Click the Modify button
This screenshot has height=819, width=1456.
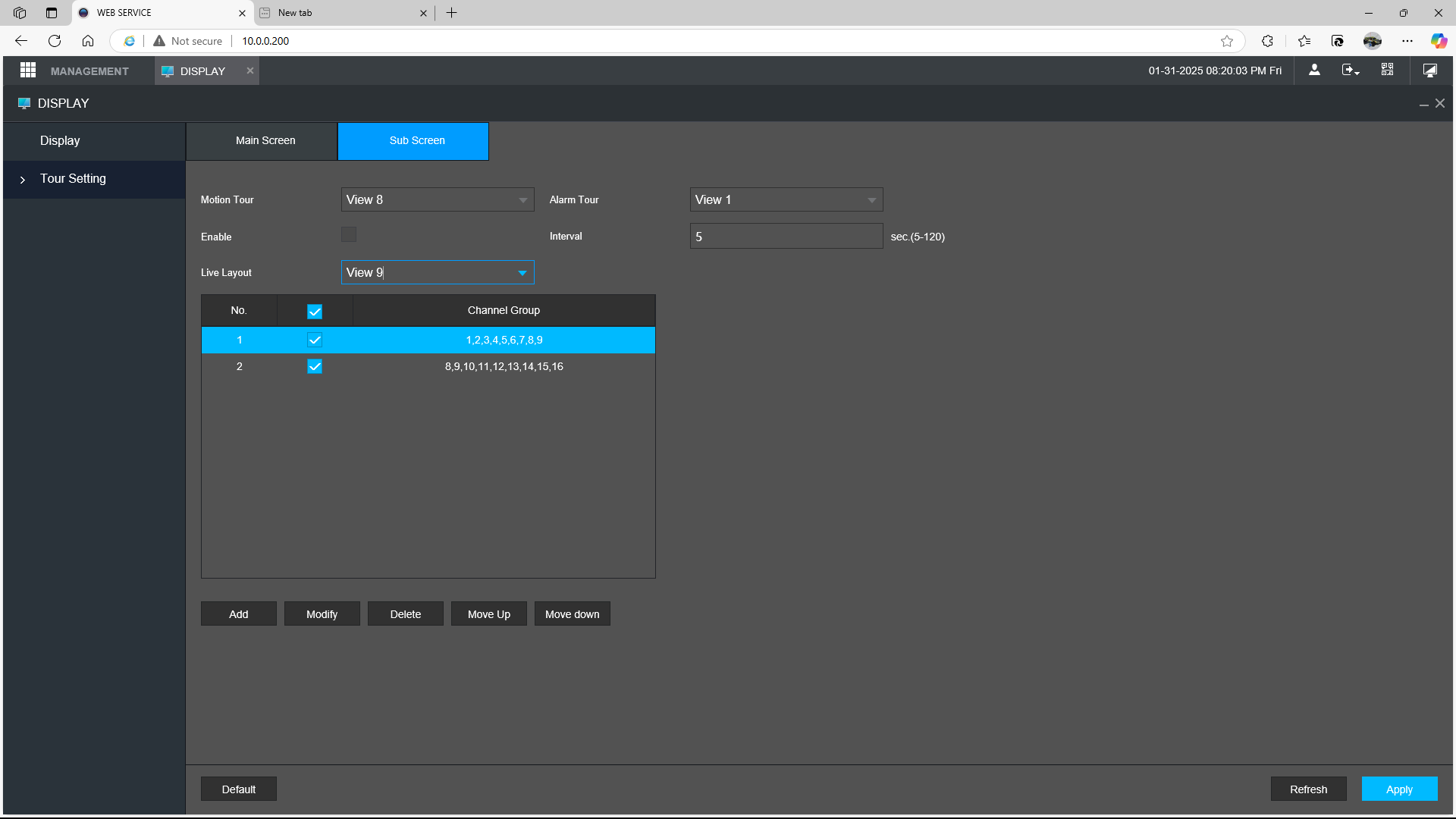point(322,614)
